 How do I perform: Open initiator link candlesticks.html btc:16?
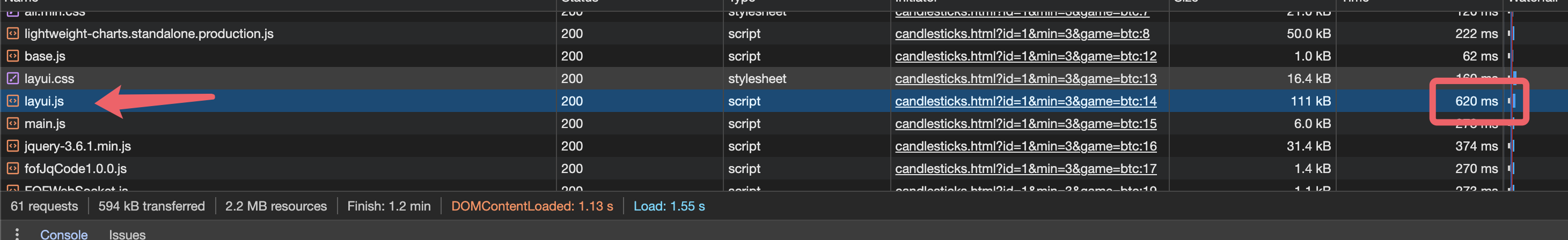(1025, 146)
